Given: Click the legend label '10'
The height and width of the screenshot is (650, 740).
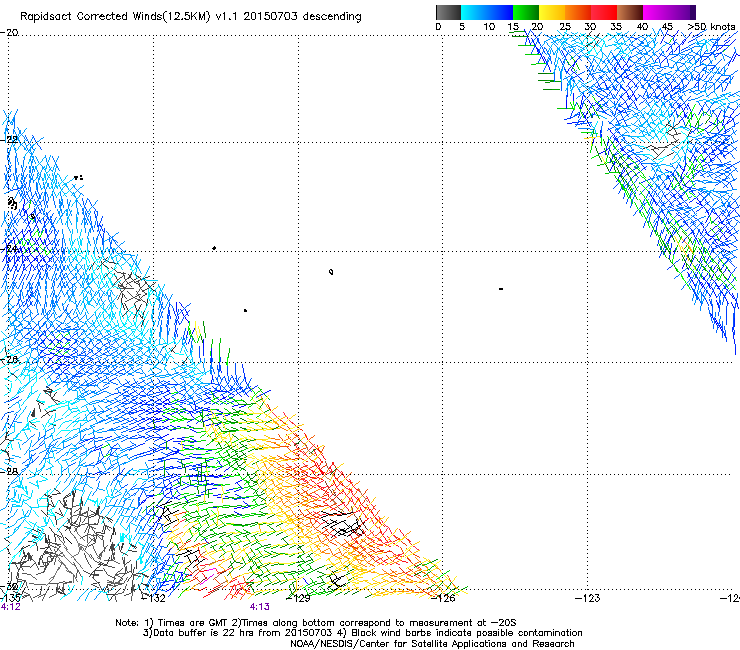Looking at the screenshot, I should [x=489, y=27].
